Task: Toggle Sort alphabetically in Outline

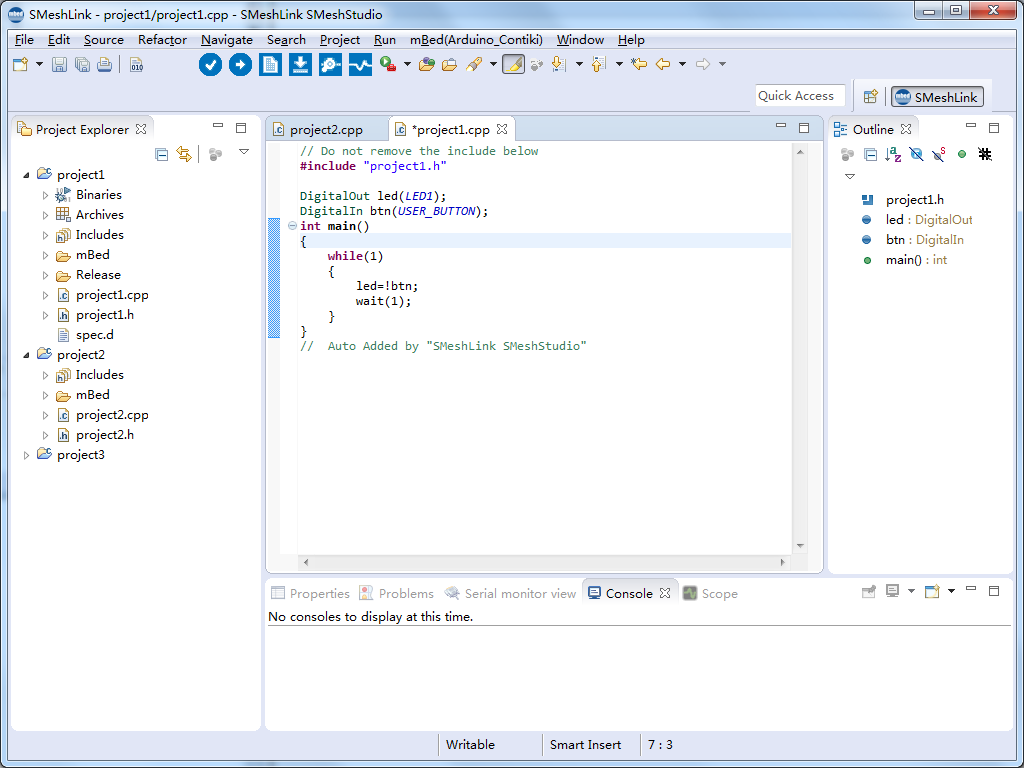Action: click(893, 154)
